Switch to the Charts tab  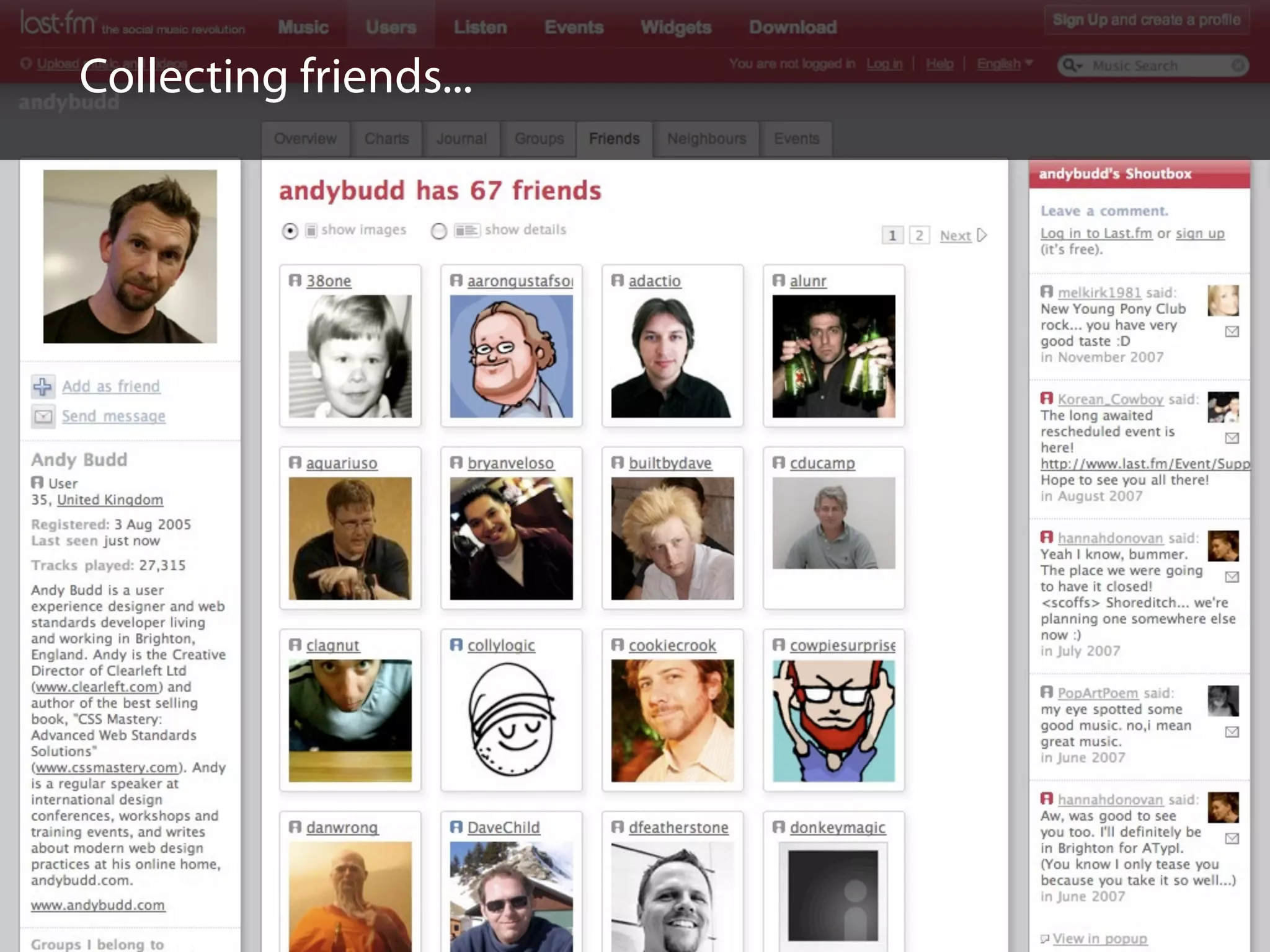(386, 138)
